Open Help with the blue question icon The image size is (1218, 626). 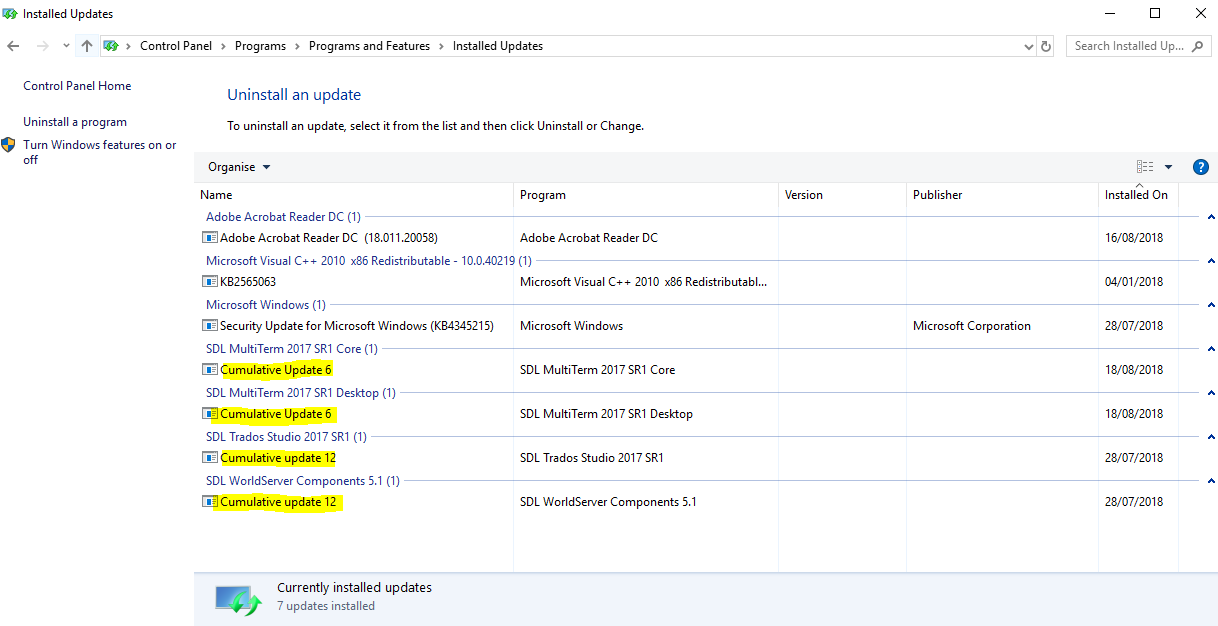point(1201,167)
